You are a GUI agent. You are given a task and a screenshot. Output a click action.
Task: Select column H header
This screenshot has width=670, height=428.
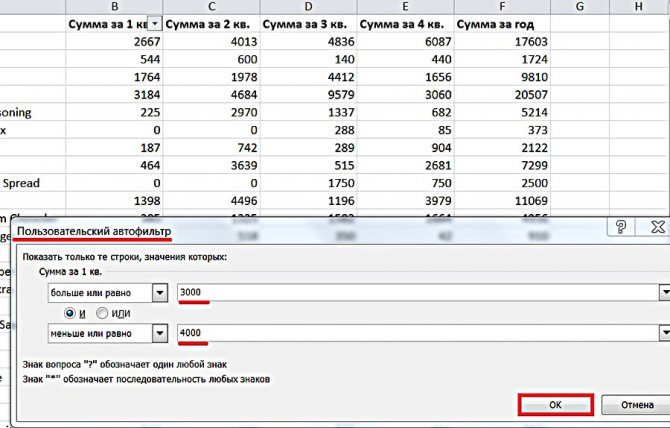tap(639, 6)
